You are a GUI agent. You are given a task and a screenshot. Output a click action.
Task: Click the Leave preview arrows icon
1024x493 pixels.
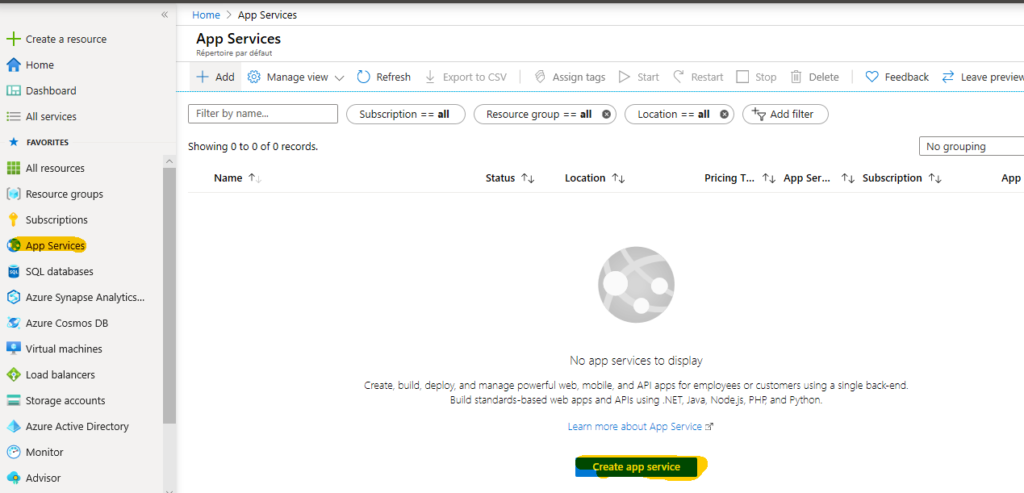pyautogui.click(x=948, y=77)
